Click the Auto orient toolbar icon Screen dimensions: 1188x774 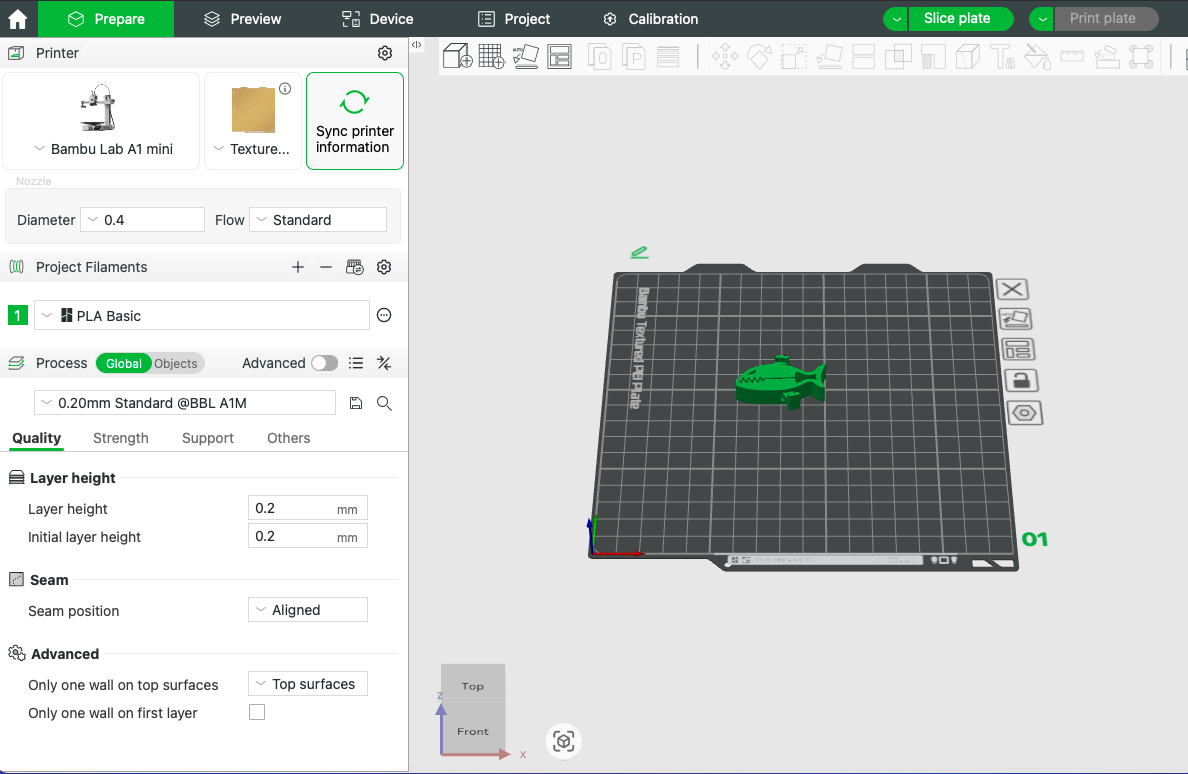tap(525, 56)
